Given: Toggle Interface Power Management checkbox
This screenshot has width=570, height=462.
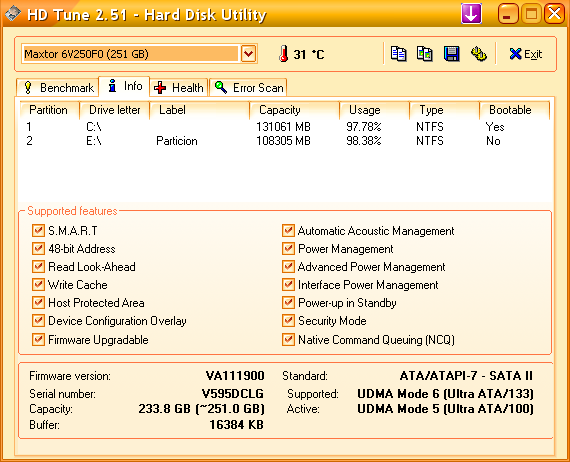Looking at the screenshot, I should [288, 285].
